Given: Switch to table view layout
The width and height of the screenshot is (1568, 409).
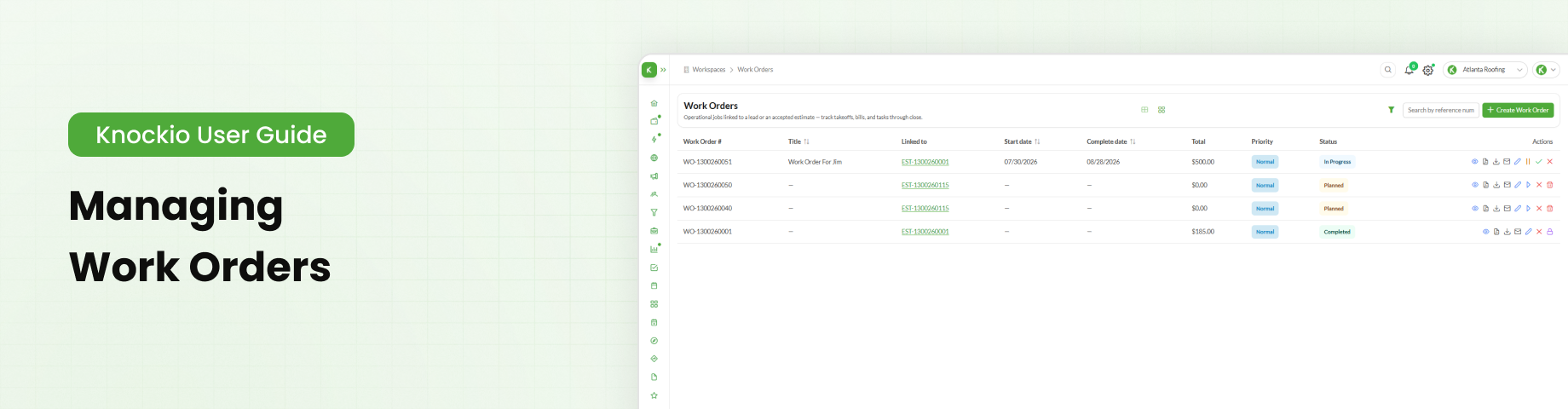Looking at the screenshot, I should coord(1144,110).
